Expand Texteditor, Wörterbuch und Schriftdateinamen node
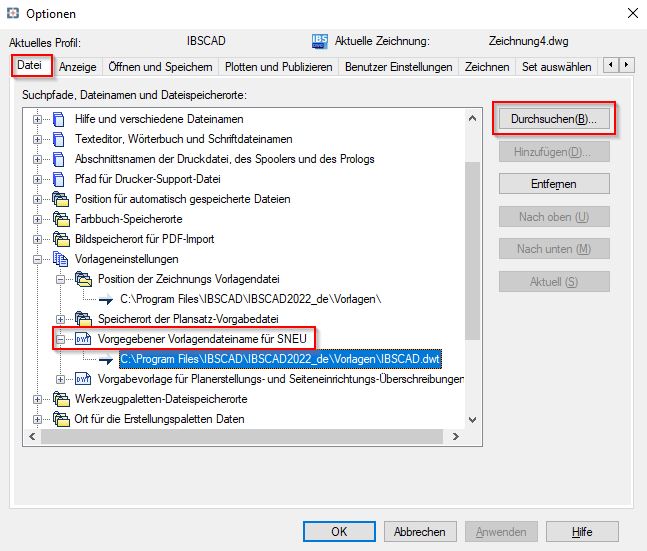This screenshot has width=647, height=551. point(37,140)
